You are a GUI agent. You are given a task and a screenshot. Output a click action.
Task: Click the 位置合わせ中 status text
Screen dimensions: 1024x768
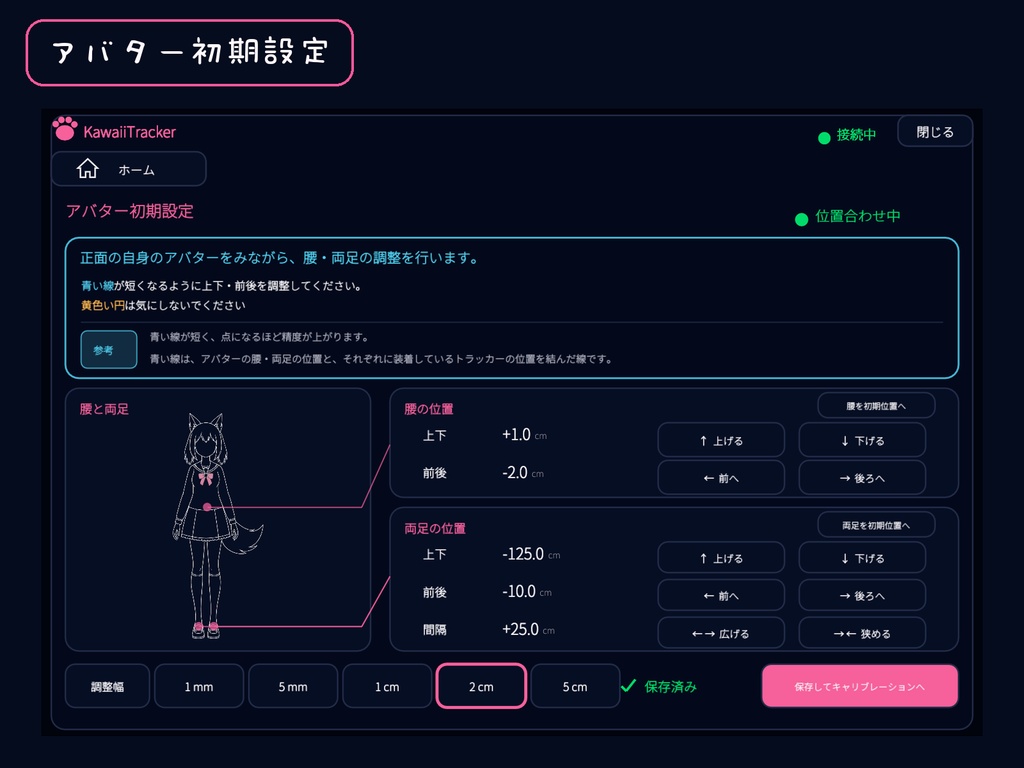857,216
